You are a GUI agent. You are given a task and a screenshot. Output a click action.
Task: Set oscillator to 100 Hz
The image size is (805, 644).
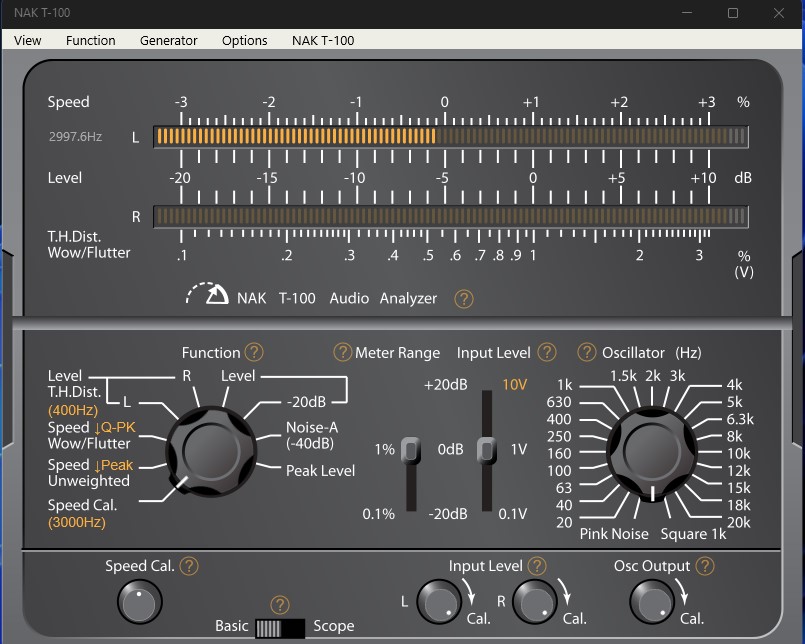coord(559,470)
